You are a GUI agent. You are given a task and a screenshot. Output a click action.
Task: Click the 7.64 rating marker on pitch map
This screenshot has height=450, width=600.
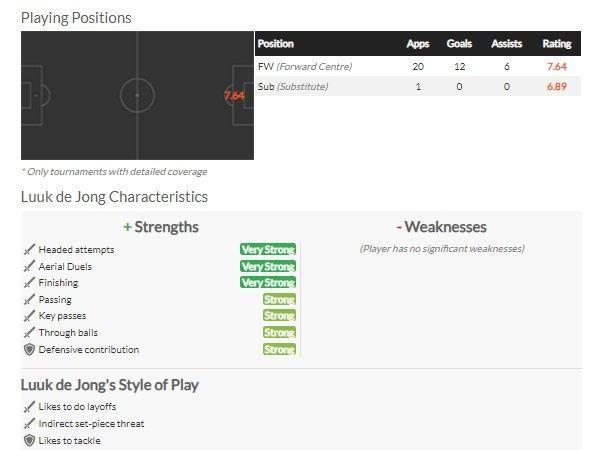tap(234, 95)
